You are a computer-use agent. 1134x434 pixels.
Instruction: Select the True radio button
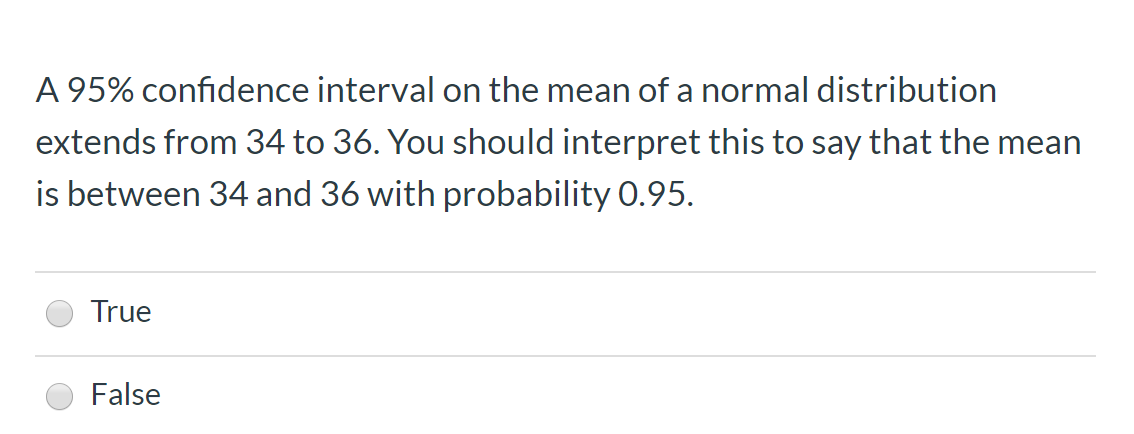(59, 314)
